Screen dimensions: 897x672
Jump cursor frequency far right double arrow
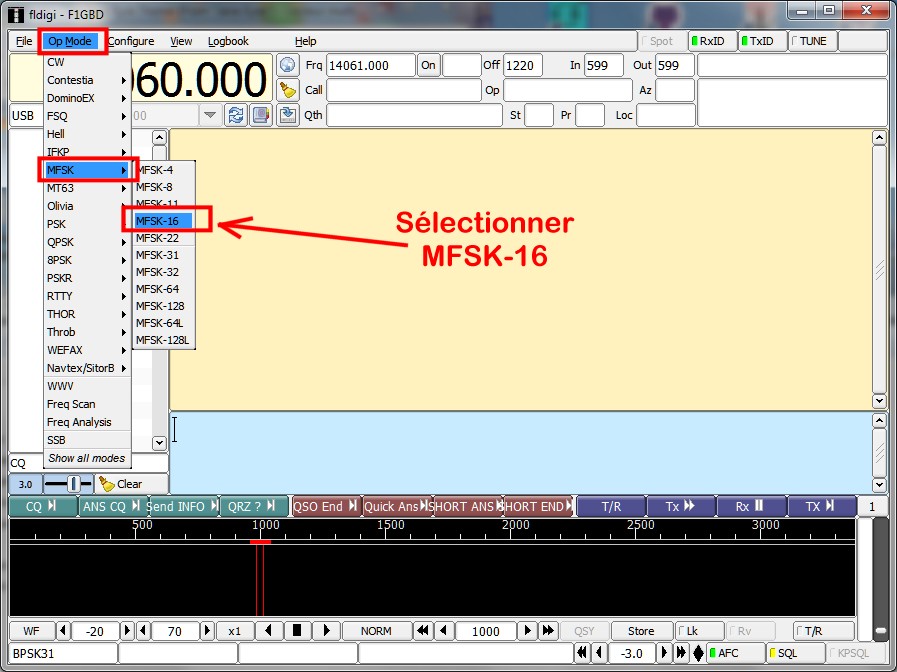click(x=547, y=630)
